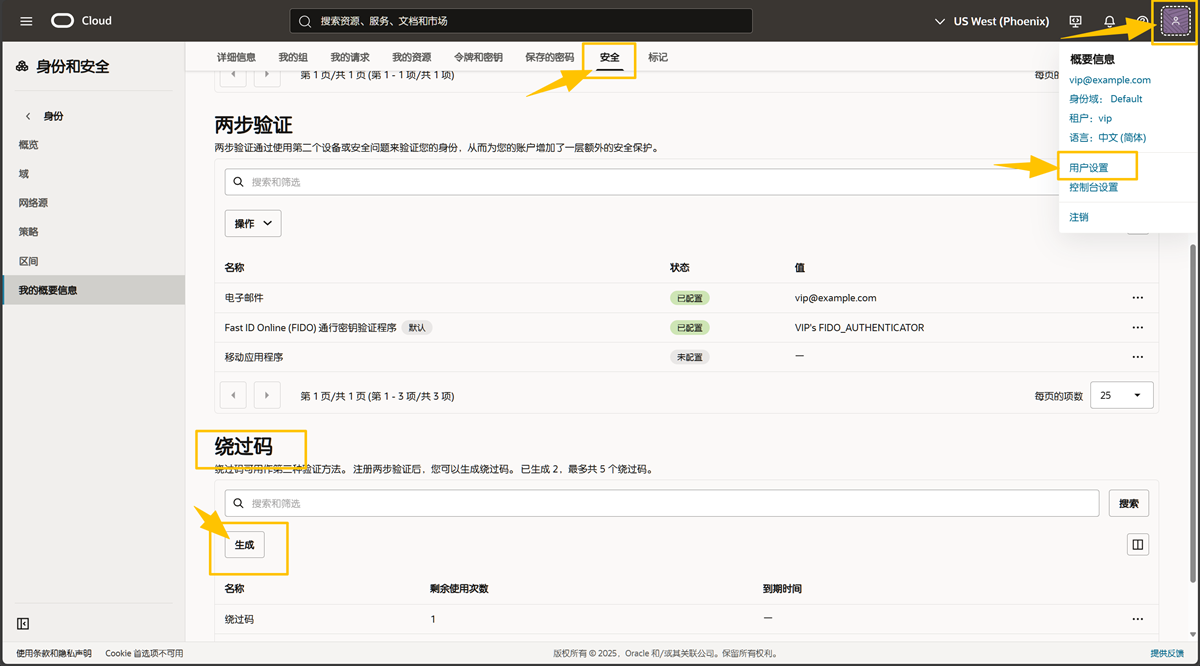Collapse the sidebar using bottom-left panel icon
The width and height of the screenshot is (1200, 666).
[23, 624]
